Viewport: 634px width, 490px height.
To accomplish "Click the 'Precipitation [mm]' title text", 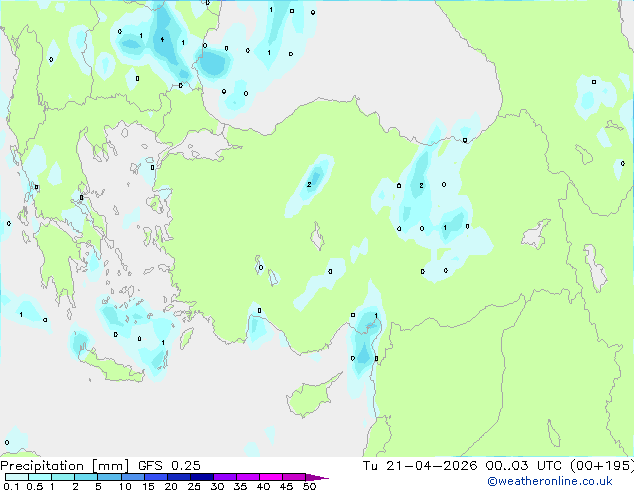I will [65, 466].
